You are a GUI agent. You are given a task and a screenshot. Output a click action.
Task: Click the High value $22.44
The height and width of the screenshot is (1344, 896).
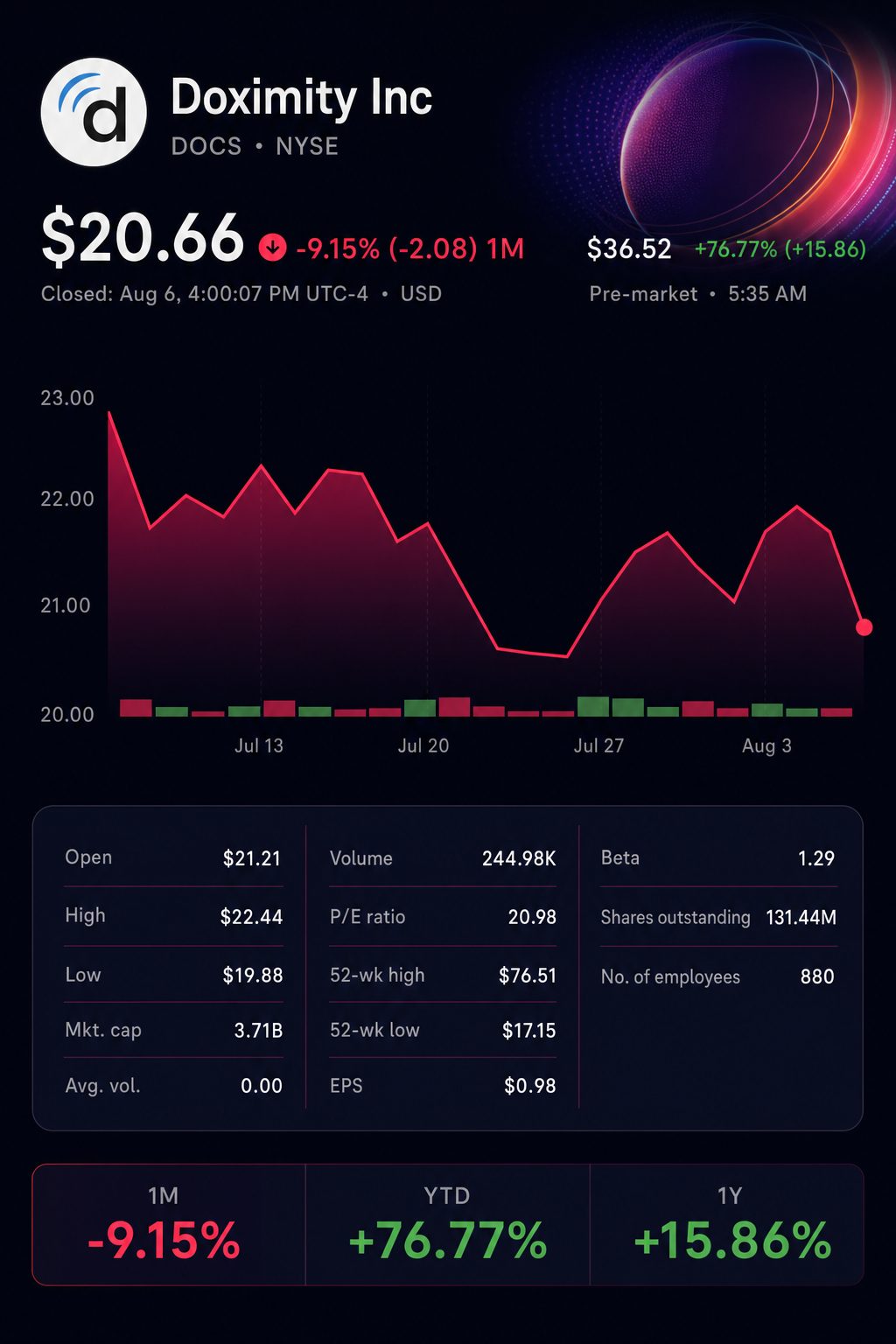pos(251,917)
